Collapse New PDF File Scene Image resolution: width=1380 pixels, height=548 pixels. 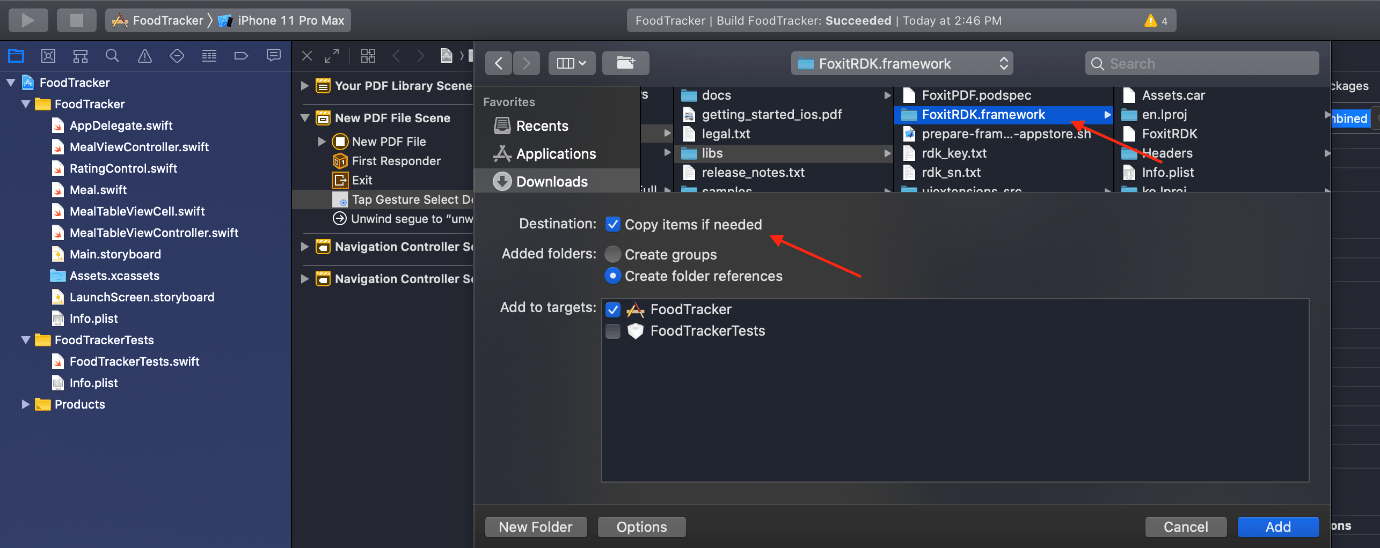(305, 118)
